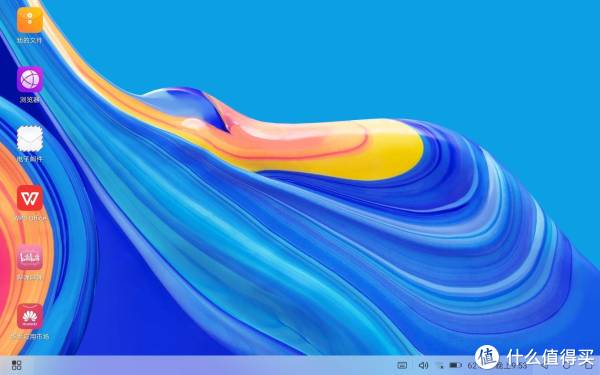Image resolution: width=600 pixels, height=375 pixels.
Task: Tap the home circle navigation button
Action: [x=566, y=366]
